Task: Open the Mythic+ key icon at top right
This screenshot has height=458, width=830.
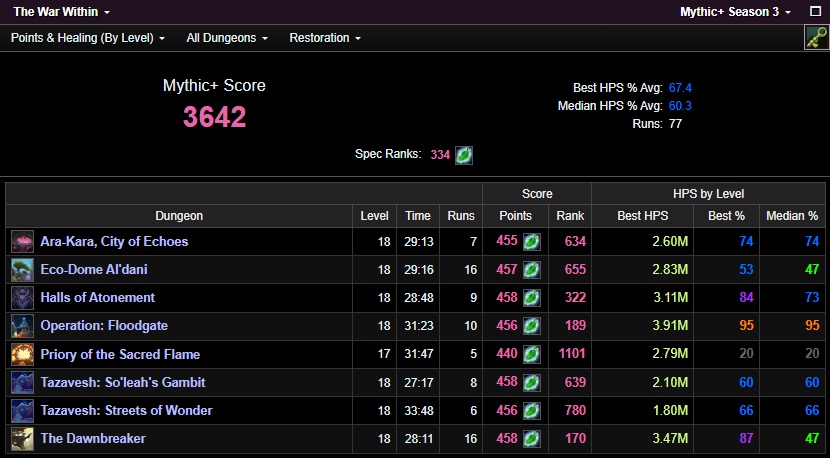Action: click(816, 38)
